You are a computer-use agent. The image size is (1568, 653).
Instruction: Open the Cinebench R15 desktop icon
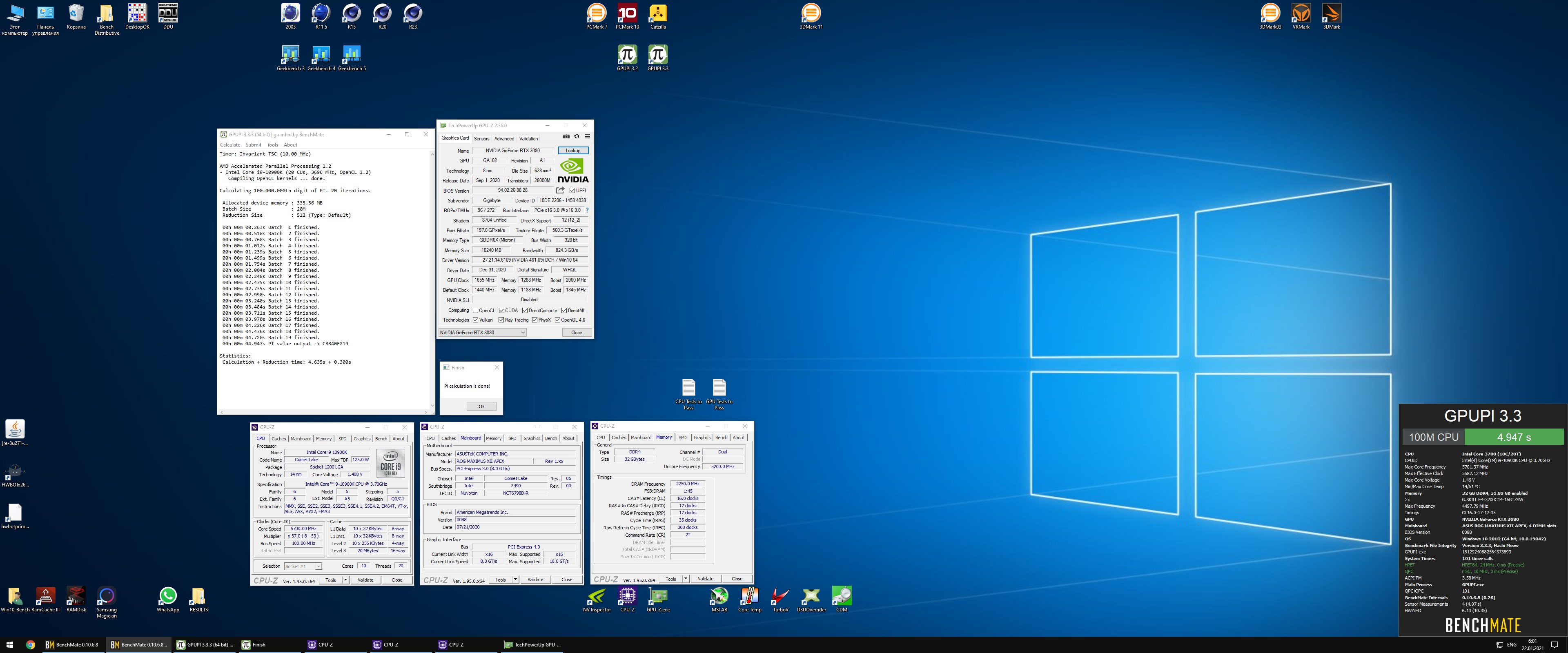coord(351,17)
